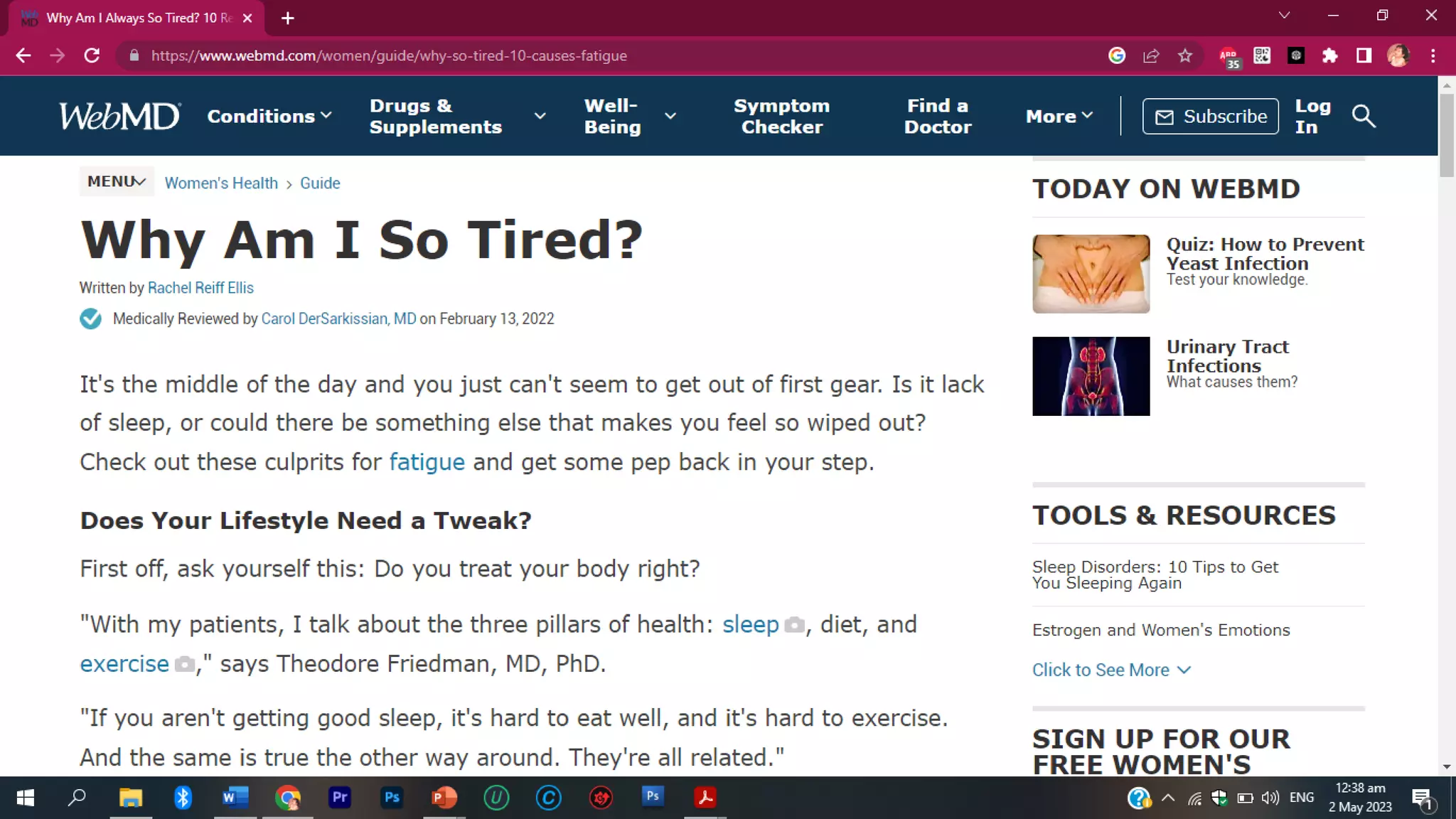The width and height of the screenshot is (1456, 819).
Task: Expand the Drugs & Supplements chevron
Action: point(540,116)
